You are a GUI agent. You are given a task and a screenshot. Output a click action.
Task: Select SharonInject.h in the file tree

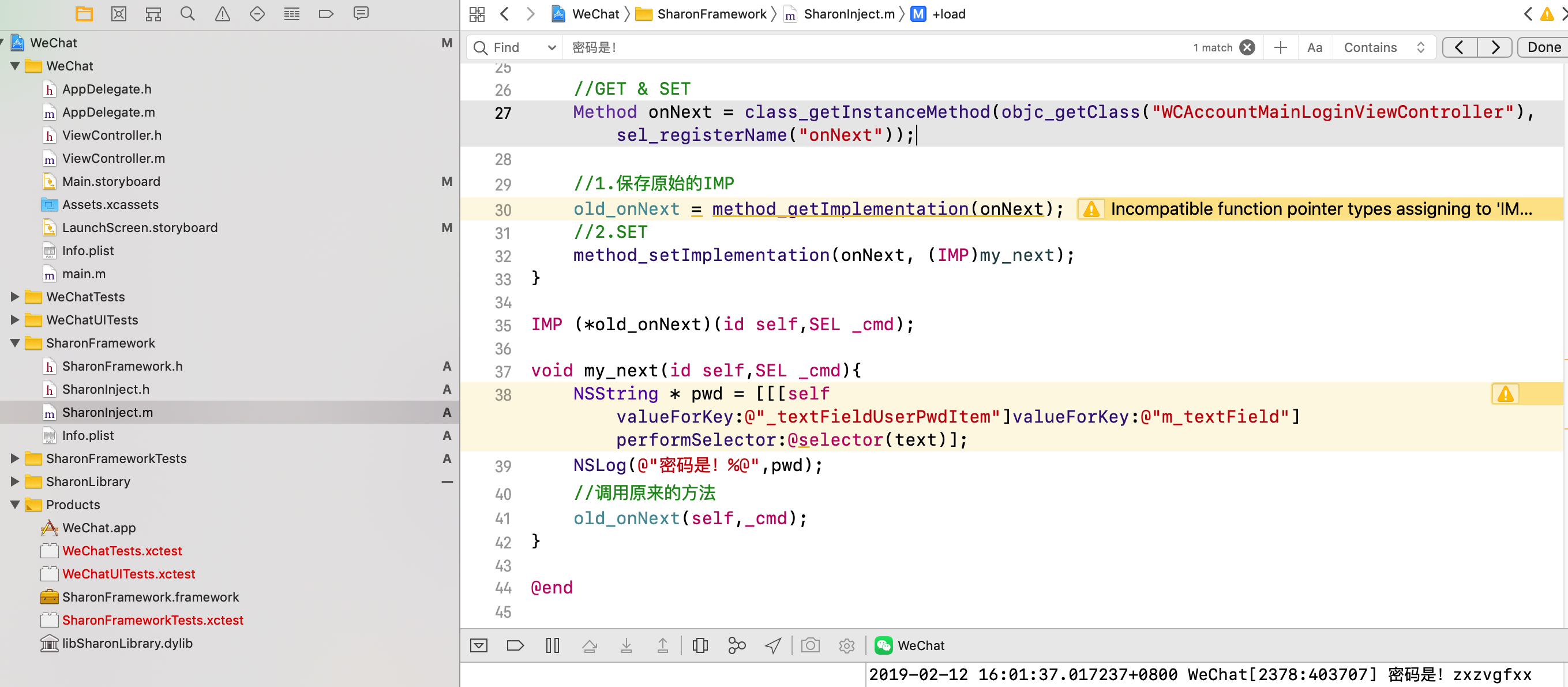click(x=106, y=389)
